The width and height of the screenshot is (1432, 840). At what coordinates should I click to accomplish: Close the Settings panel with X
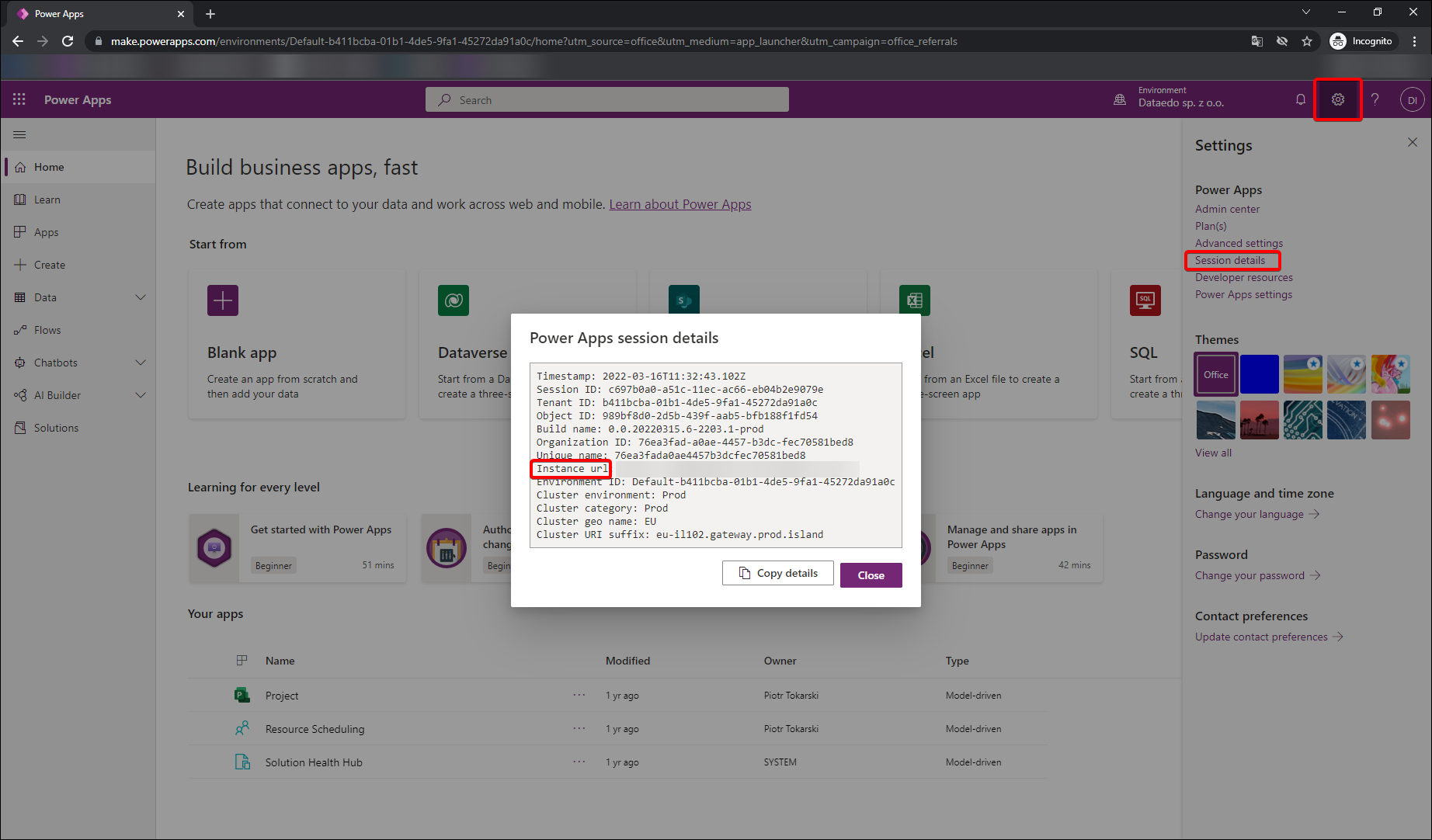1412,143
